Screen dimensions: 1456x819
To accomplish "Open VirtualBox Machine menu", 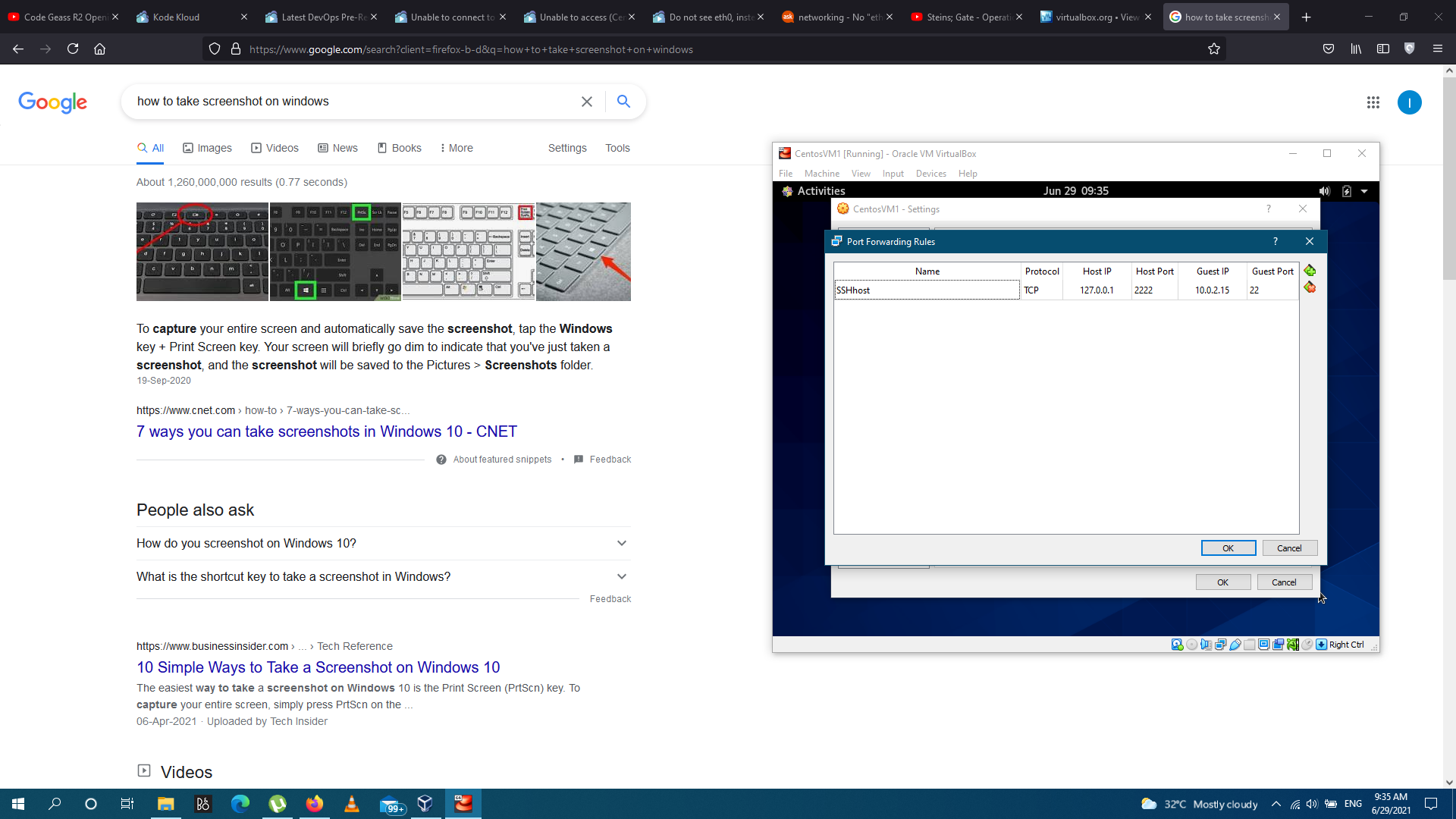I will tap(821, 174).
